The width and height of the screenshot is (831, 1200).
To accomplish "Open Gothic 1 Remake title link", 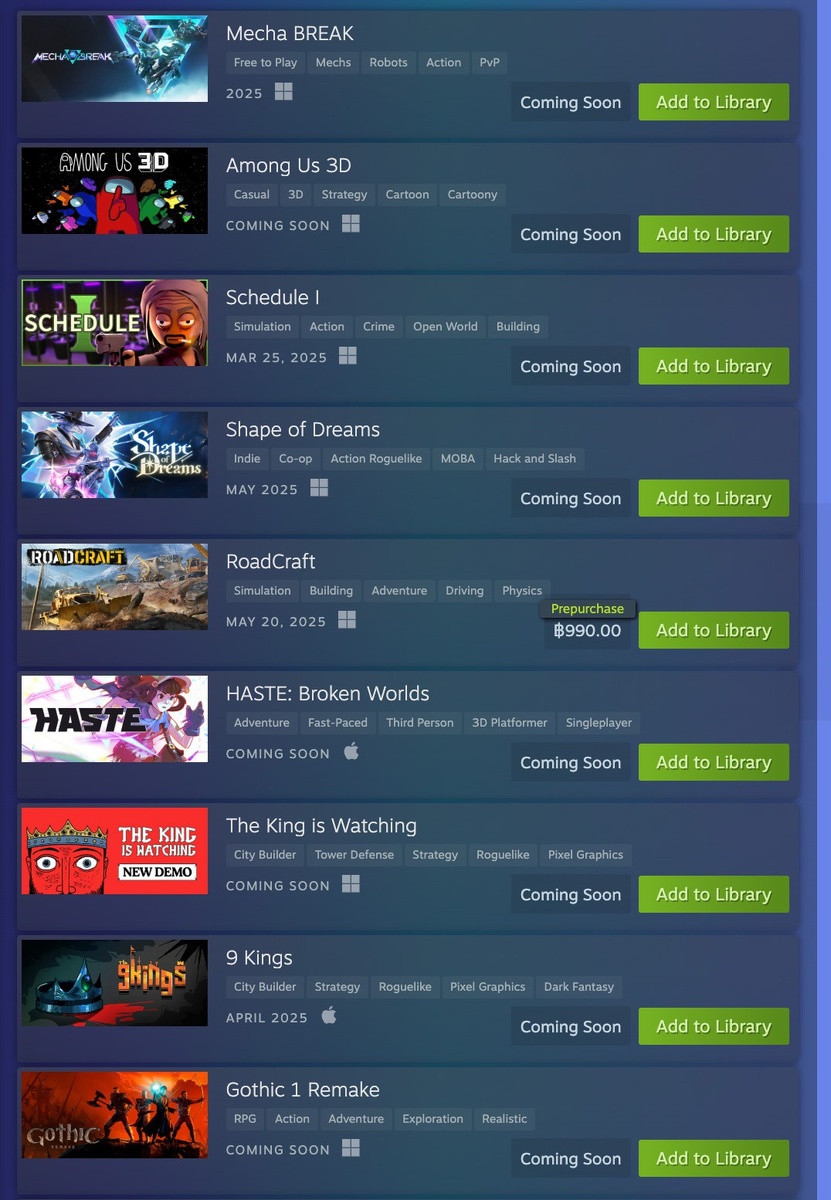I will click(303, 1089).
